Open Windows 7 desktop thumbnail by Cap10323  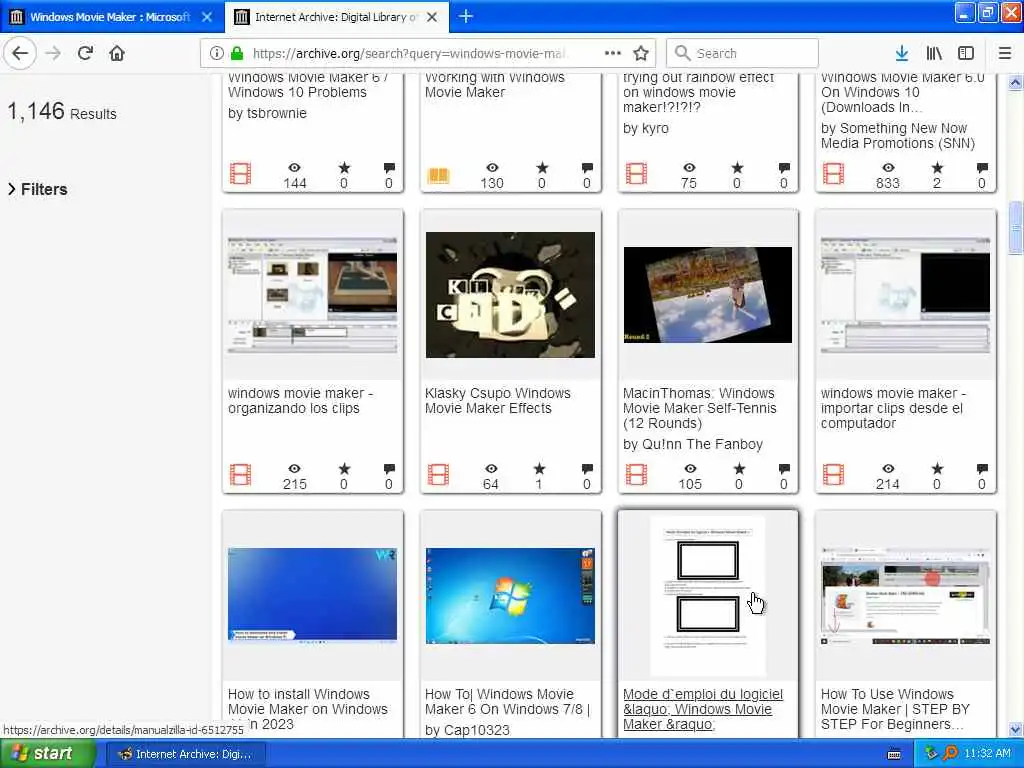pyautogui.click(x=510, y=596)
